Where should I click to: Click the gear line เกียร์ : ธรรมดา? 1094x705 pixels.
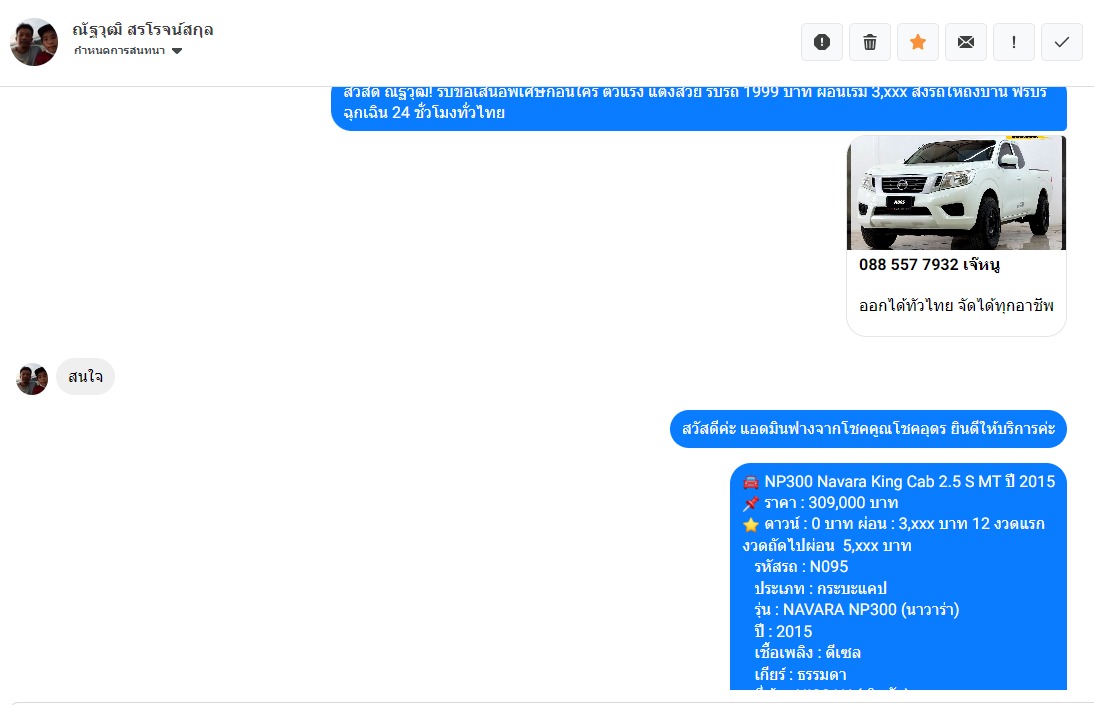[800, 675]
